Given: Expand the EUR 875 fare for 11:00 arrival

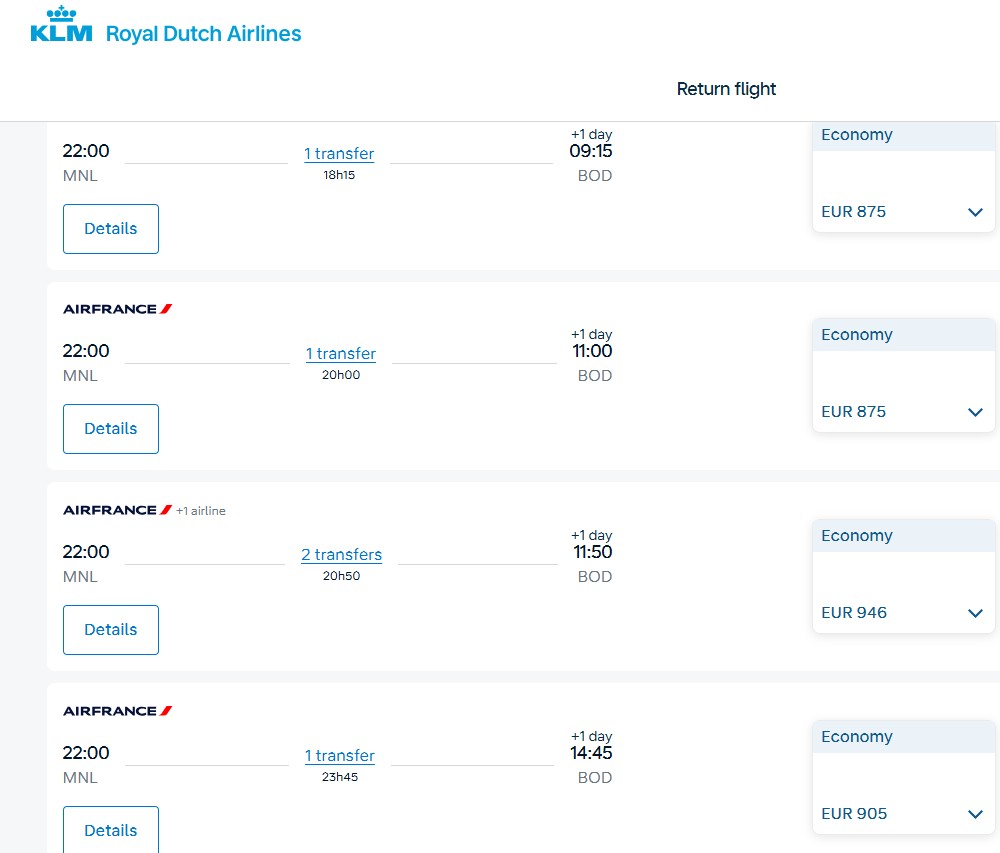Looking at the screenshot, I should (x=975, y=412).
